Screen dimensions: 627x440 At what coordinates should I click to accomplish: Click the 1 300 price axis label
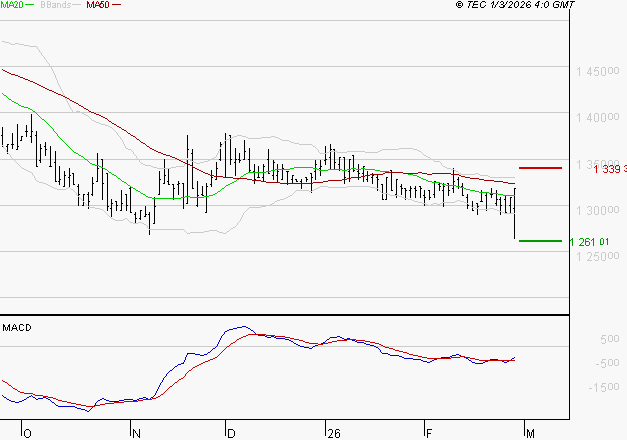(597, 210)
